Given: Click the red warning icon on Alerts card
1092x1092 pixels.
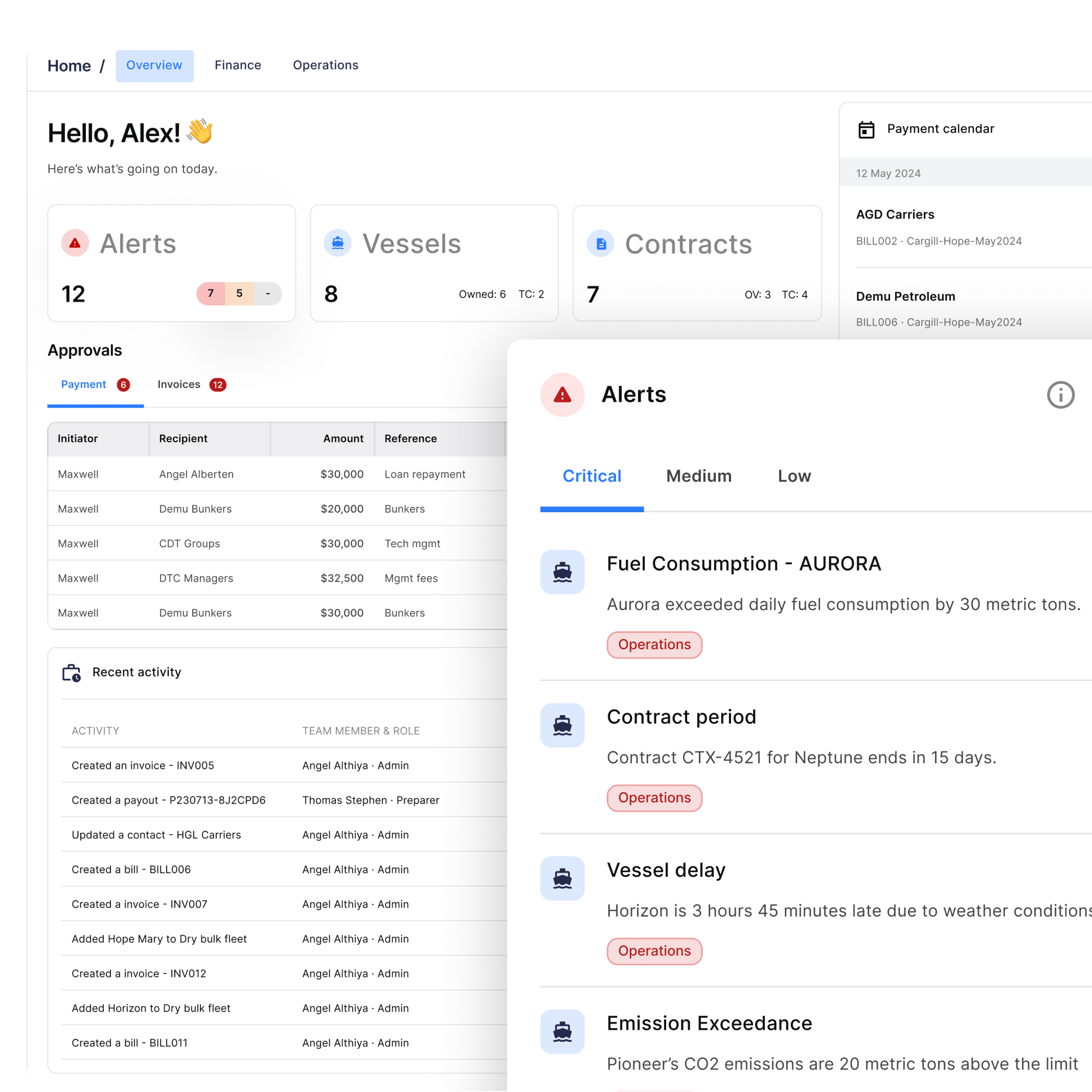Looking at the screenshot, I should point(75,244).
